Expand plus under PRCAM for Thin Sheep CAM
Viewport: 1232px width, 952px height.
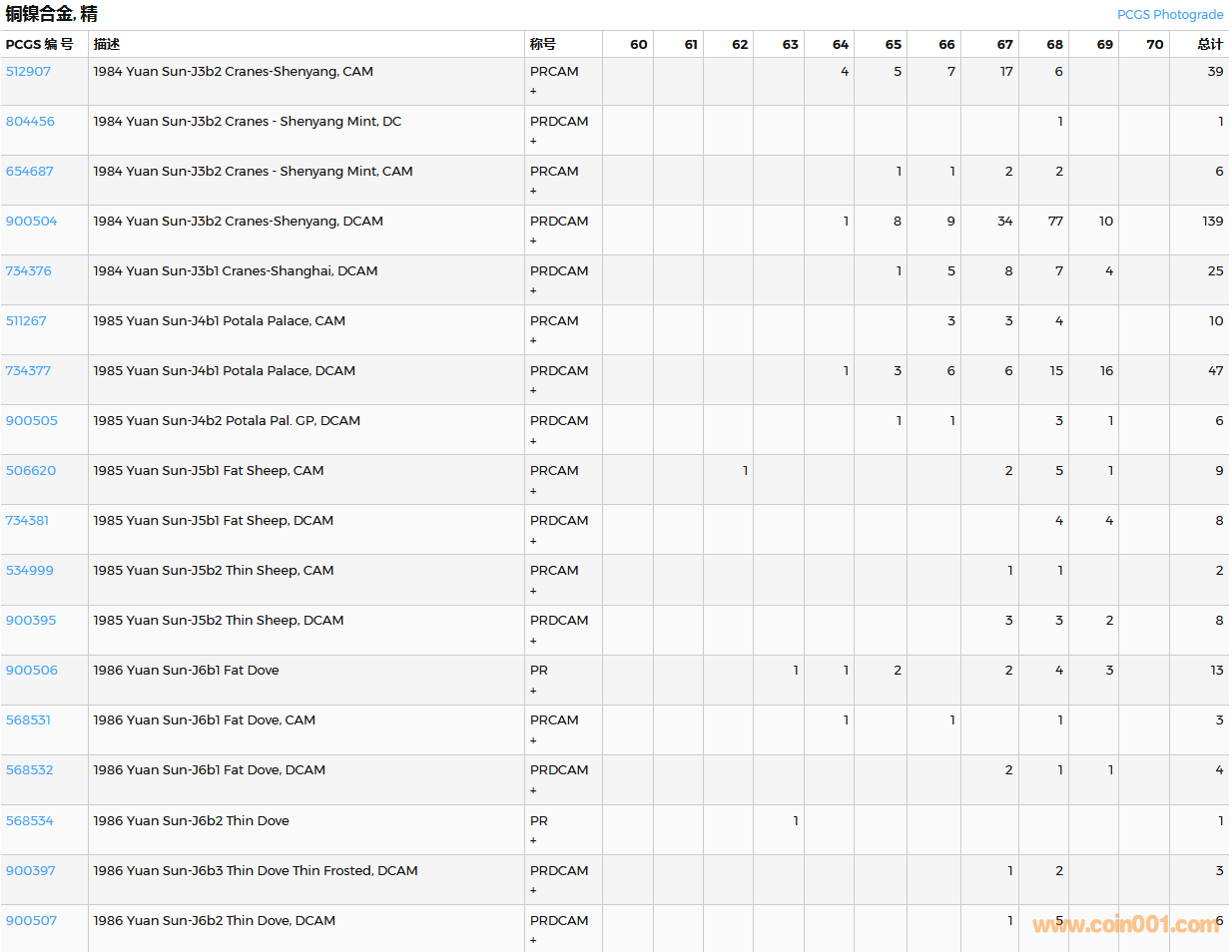pos(533,591)
